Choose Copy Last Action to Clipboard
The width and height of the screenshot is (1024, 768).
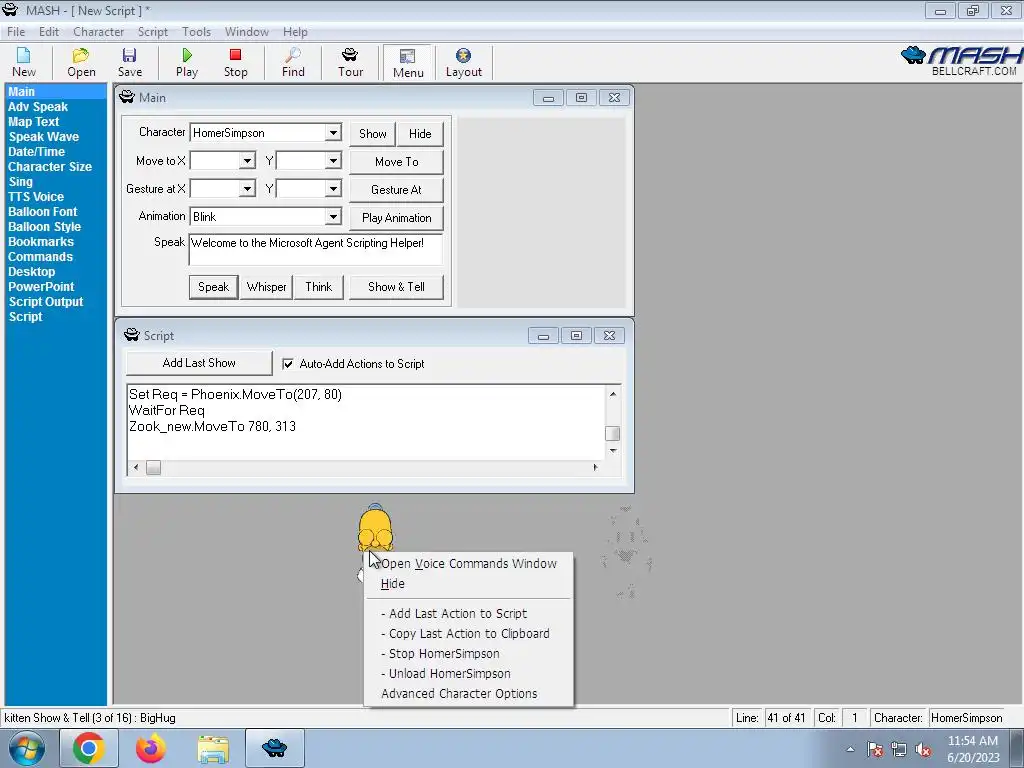pyautogui.click(x=469, y=633)
